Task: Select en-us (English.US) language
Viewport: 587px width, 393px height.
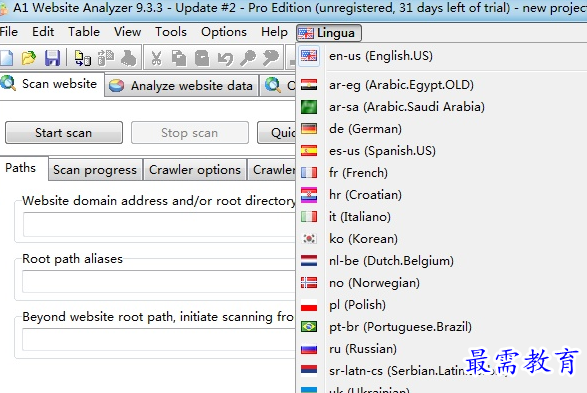Action: (381, 56)
